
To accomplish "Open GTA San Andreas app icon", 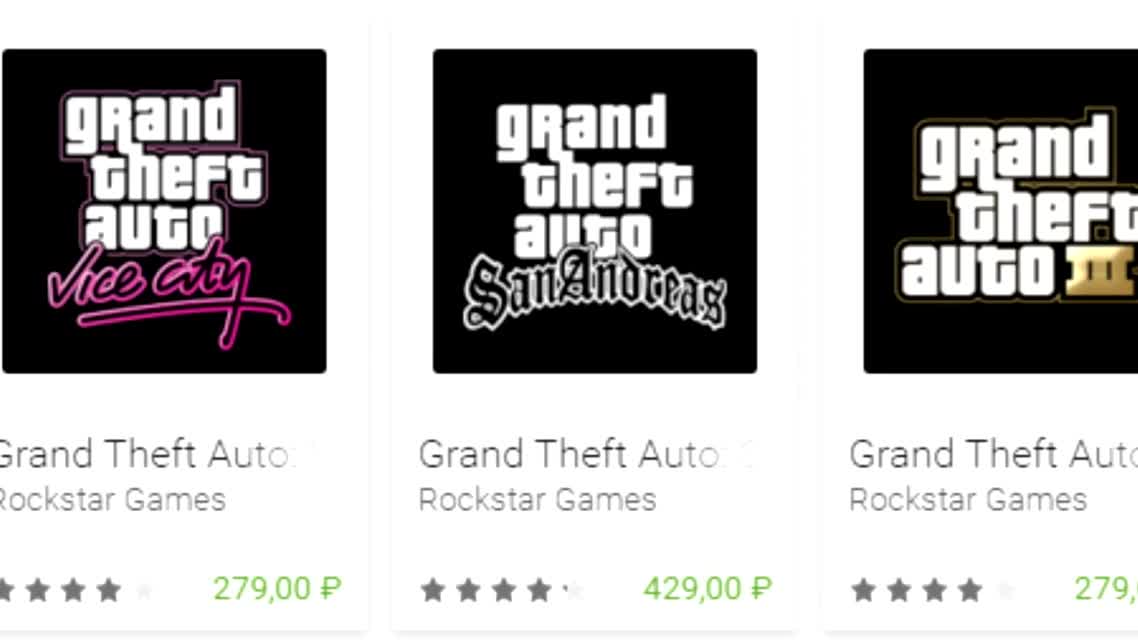I will [x=594, y=211].
